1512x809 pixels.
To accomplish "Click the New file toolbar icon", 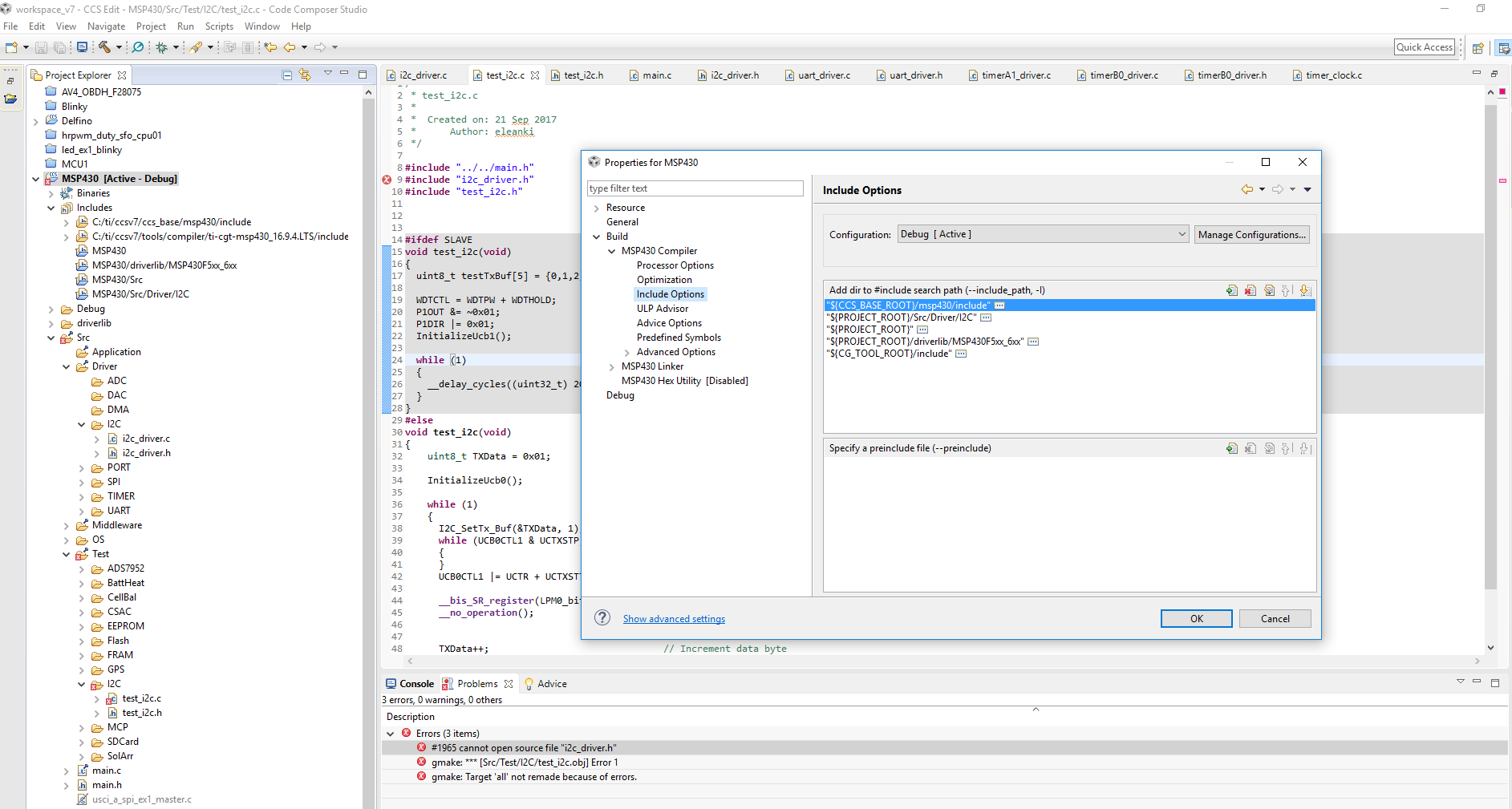I will (x=11, y=47).
